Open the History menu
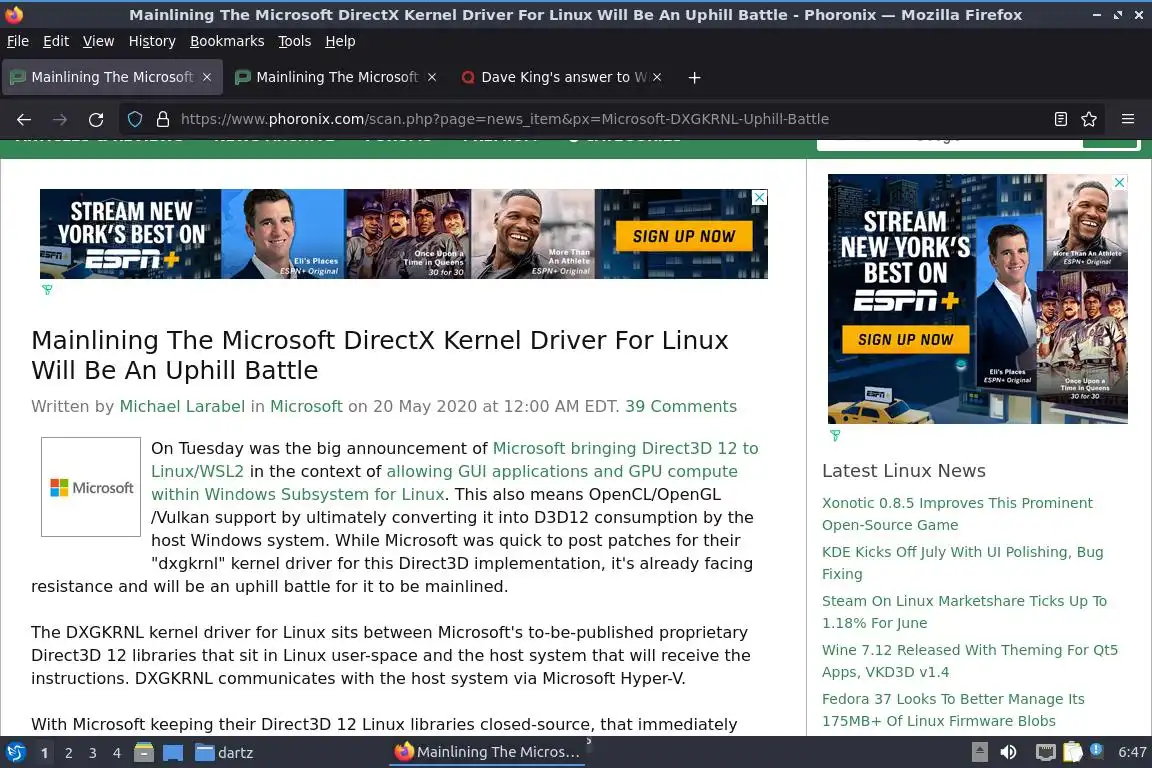1152x768 pixels. (152, 41)
